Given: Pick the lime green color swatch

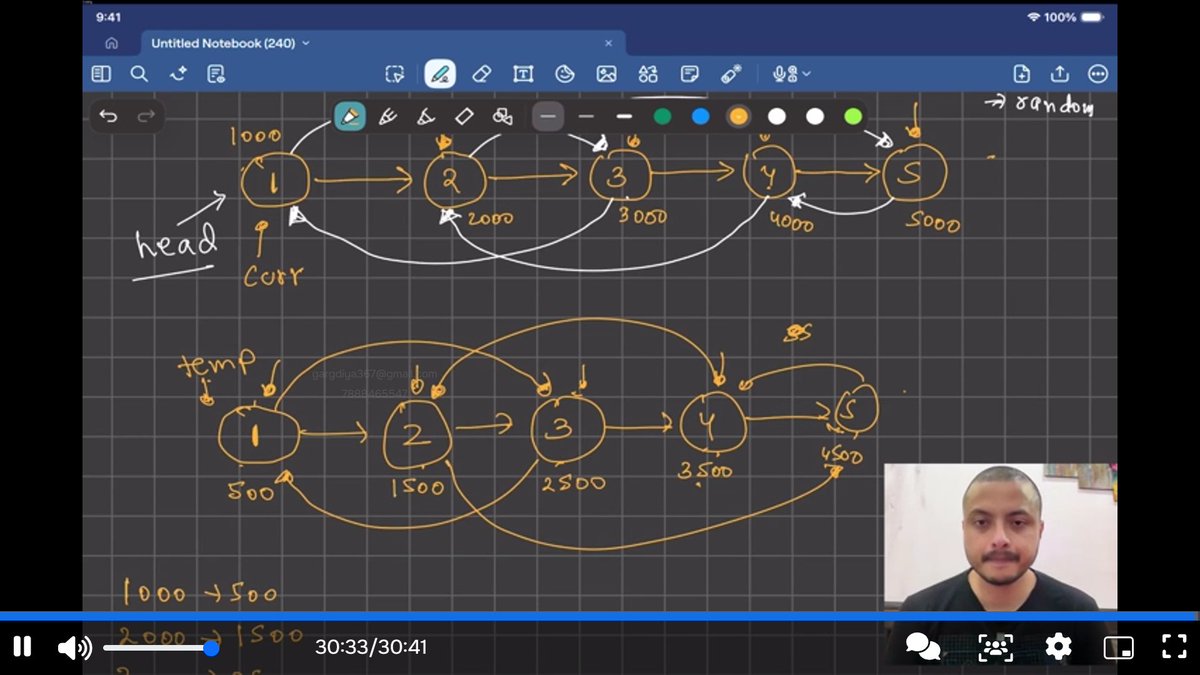Looking at the screenshot, I should (x=853, y=117).
